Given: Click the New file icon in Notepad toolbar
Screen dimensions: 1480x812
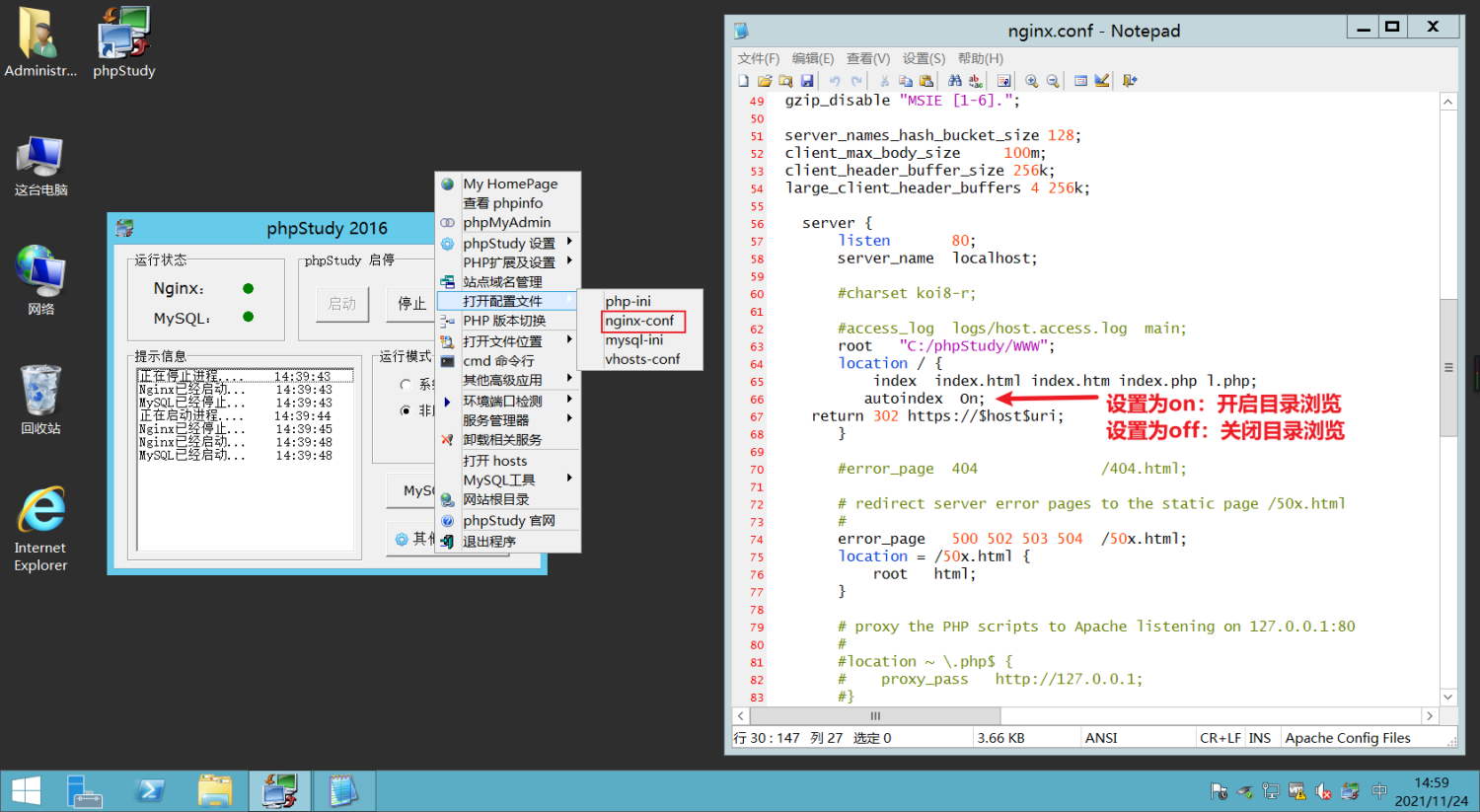Looking at the screenshot, I should point(743,81).
